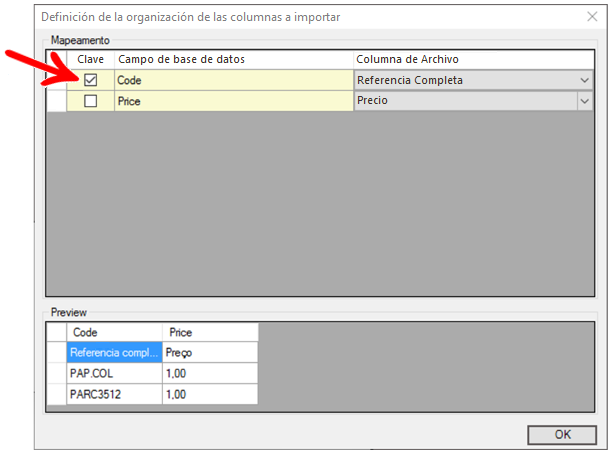The width and height of the screenshot is (615, 458).
Task: Click the Clave column header
Action: pyautogui.click(x=91, y=59)
